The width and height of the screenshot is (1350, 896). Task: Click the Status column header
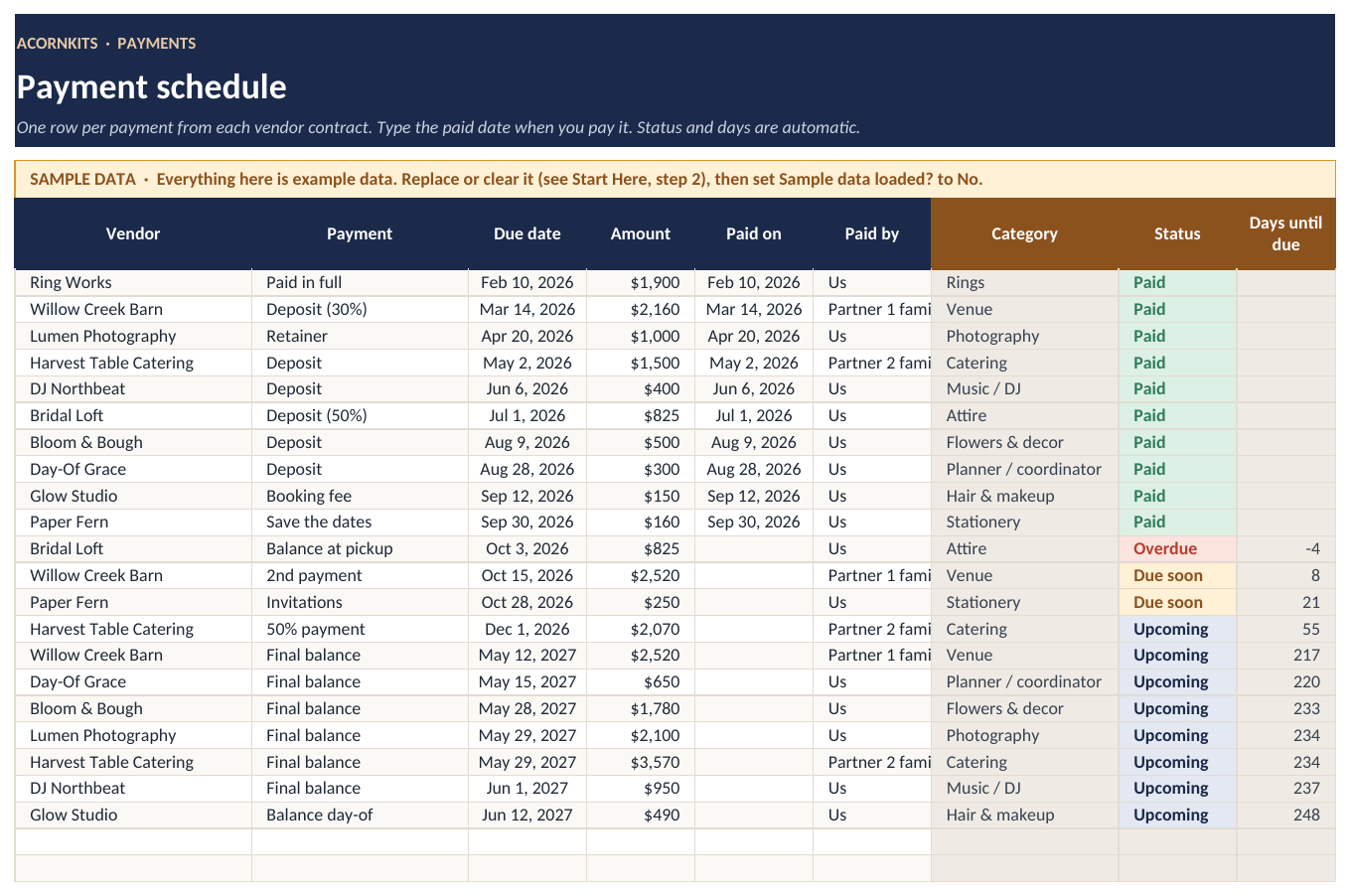coord(1177,233)
